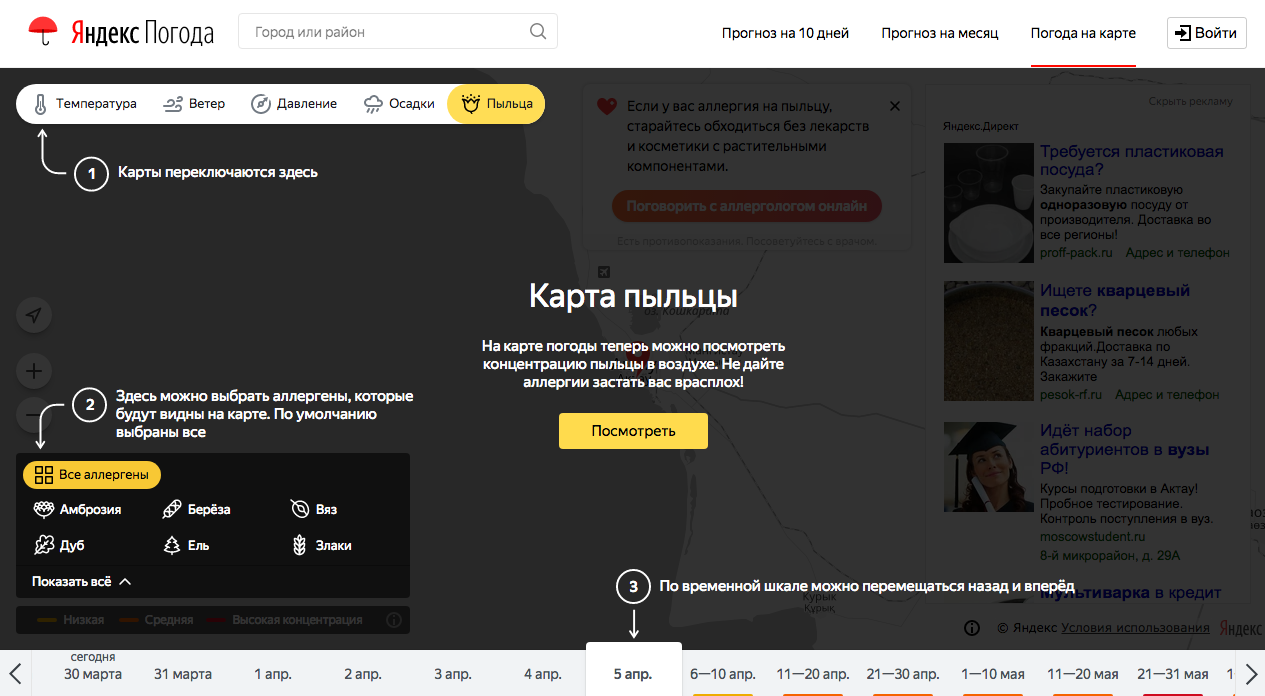Click Скрыть рекламу link
The width and height of the screenshot is (1265, 696).
click(x=1190, y=101)
